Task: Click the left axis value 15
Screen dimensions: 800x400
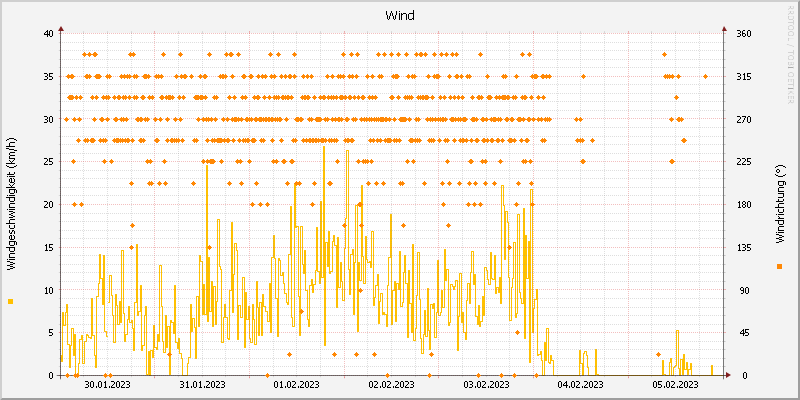Action: pyautogui.click(x=48, y=247)
